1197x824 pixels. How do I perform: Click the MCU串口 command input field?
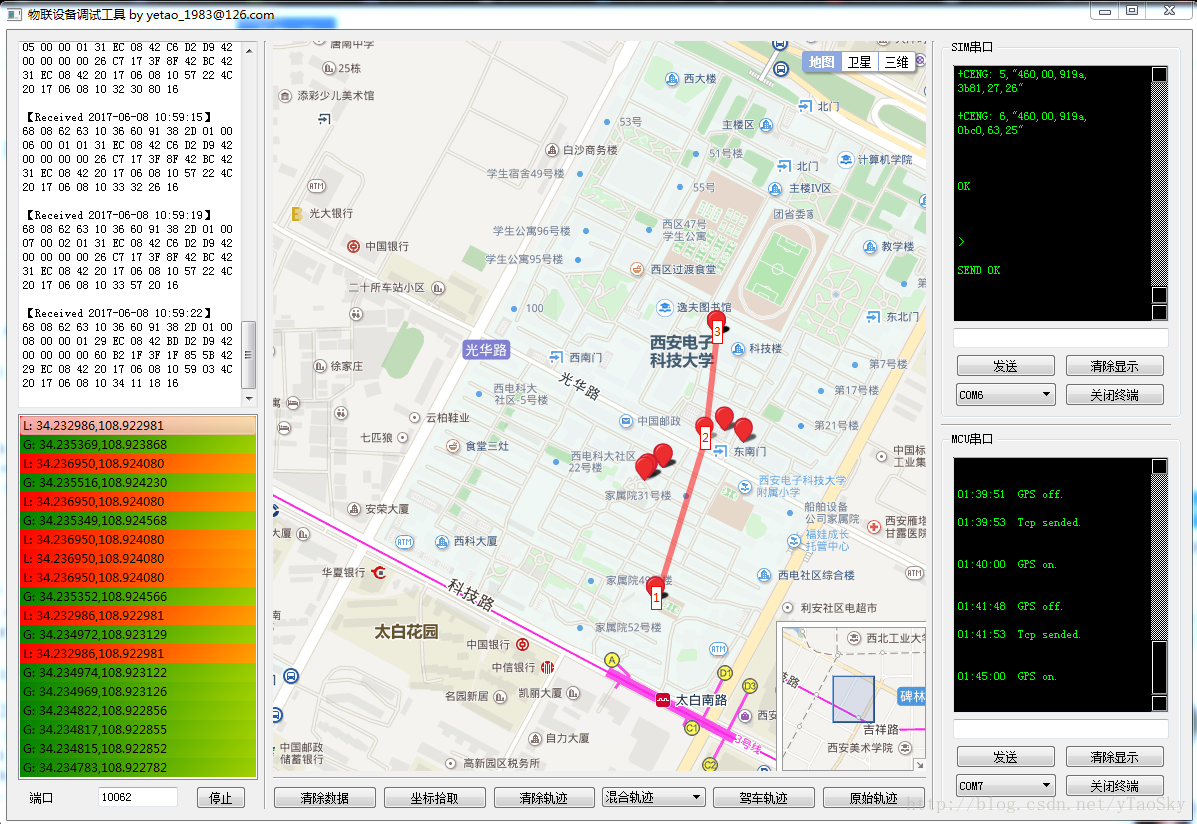coord(1060,729)
